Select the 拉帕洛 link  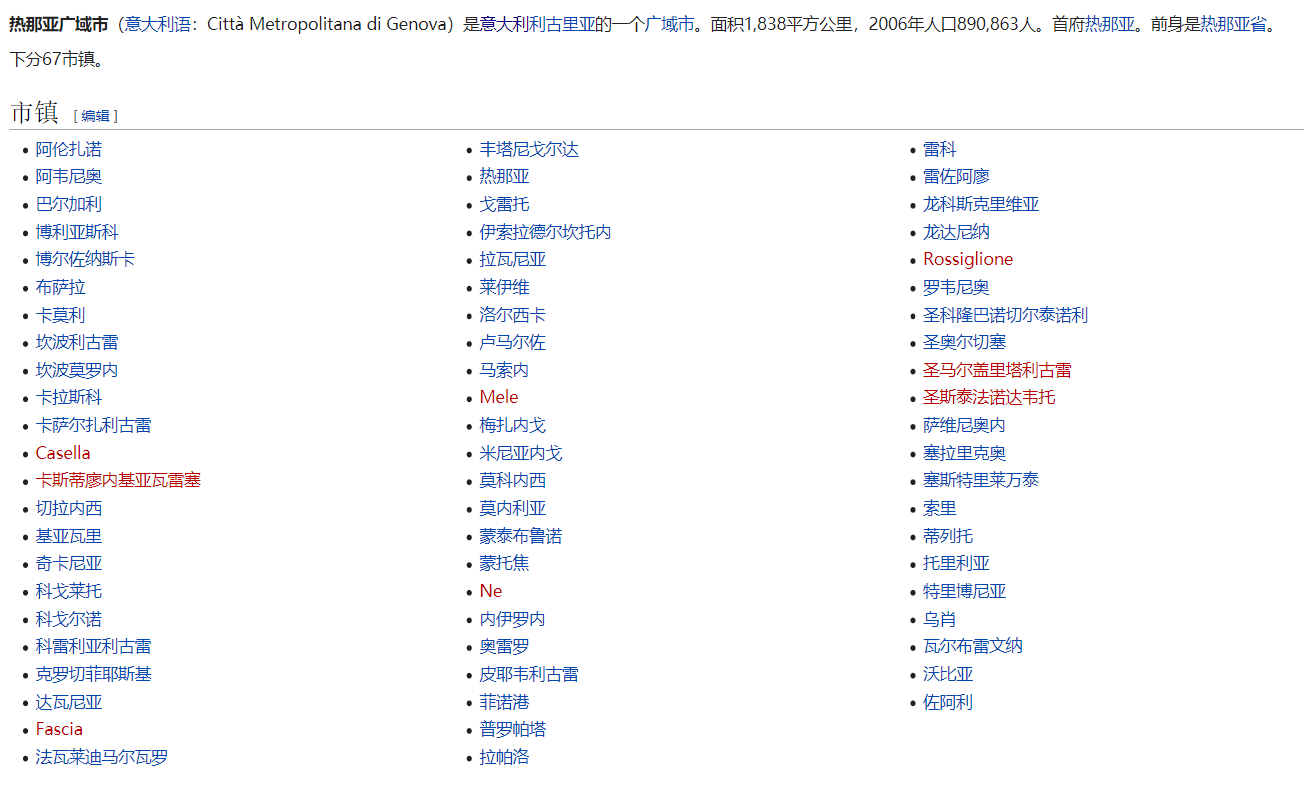click(x=505, y=758)
